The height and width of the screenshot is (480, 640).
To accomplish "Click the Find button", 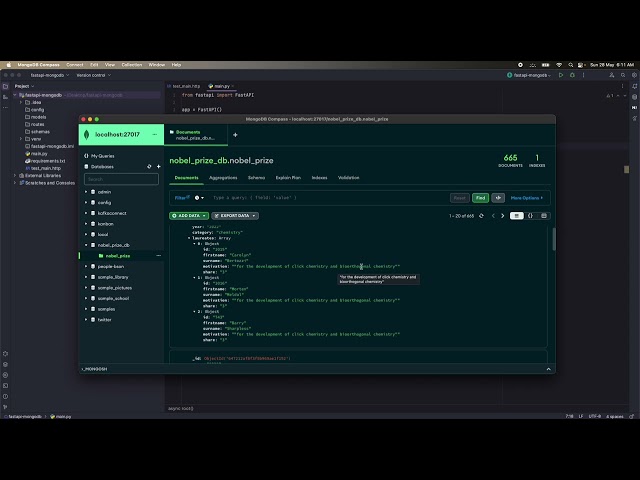I will point(480,198).
